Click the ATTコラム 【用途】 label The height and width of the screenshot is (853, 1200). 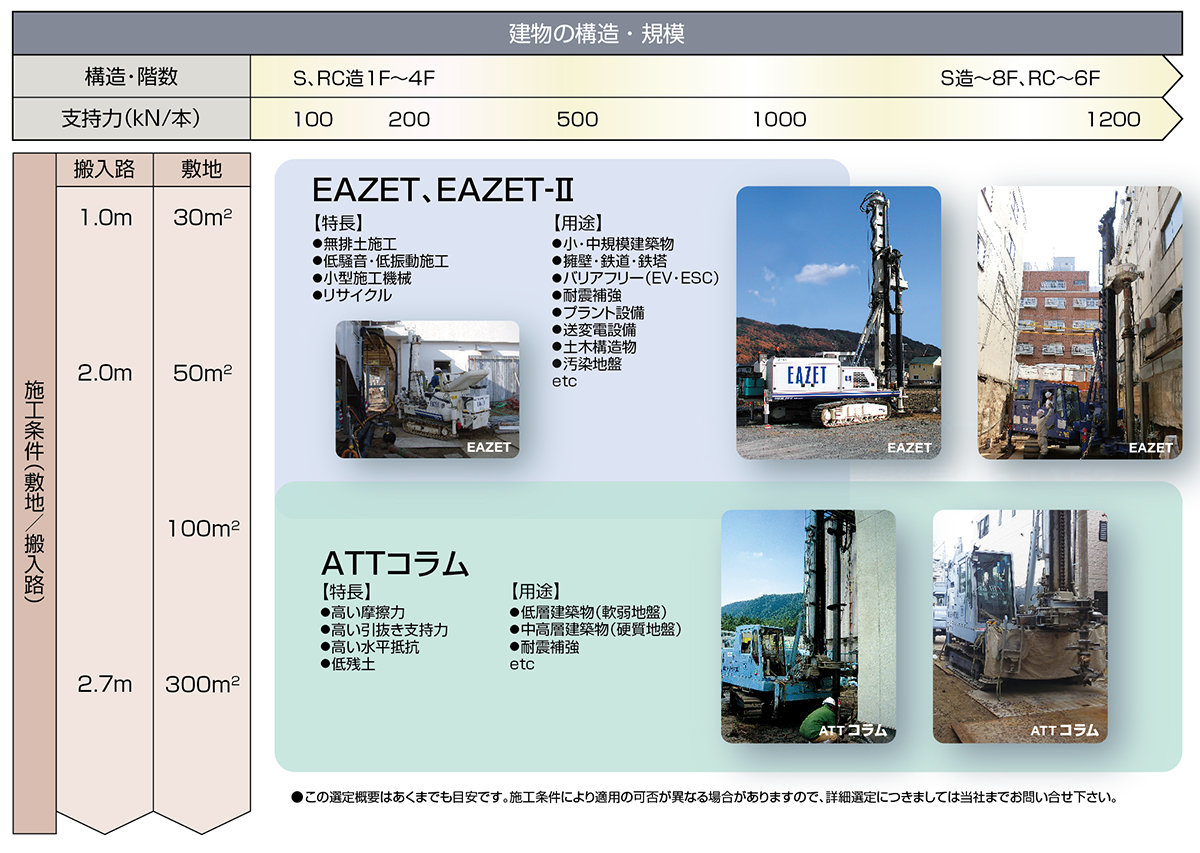coord(536,592)
